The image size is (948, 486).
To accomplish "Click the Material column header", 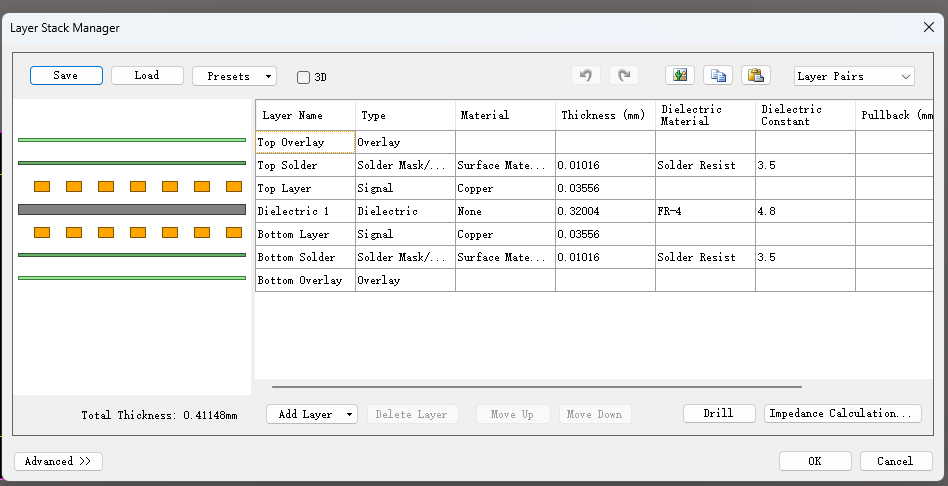I will pyautogui.click(x=505, y=115).
